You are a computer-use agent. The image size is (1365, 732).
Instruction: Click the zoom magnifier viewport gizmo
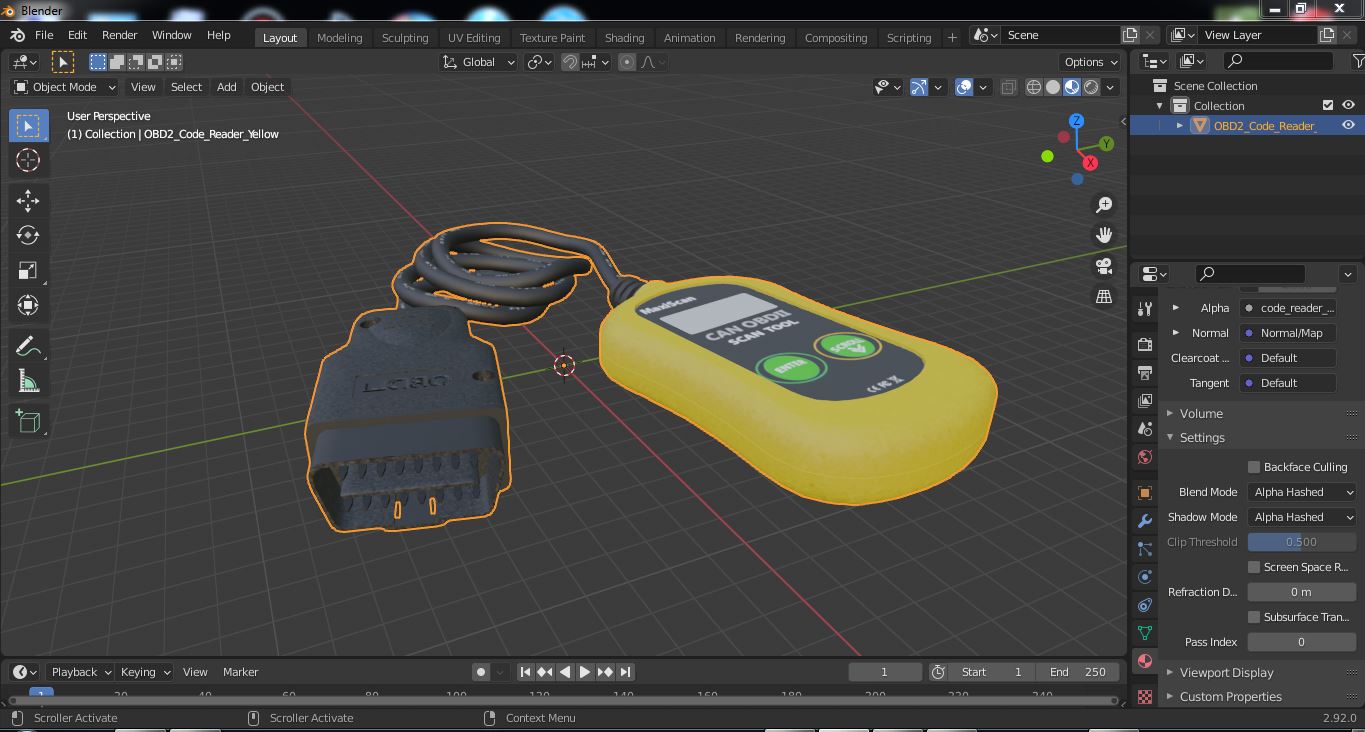tap(1104, 205)
